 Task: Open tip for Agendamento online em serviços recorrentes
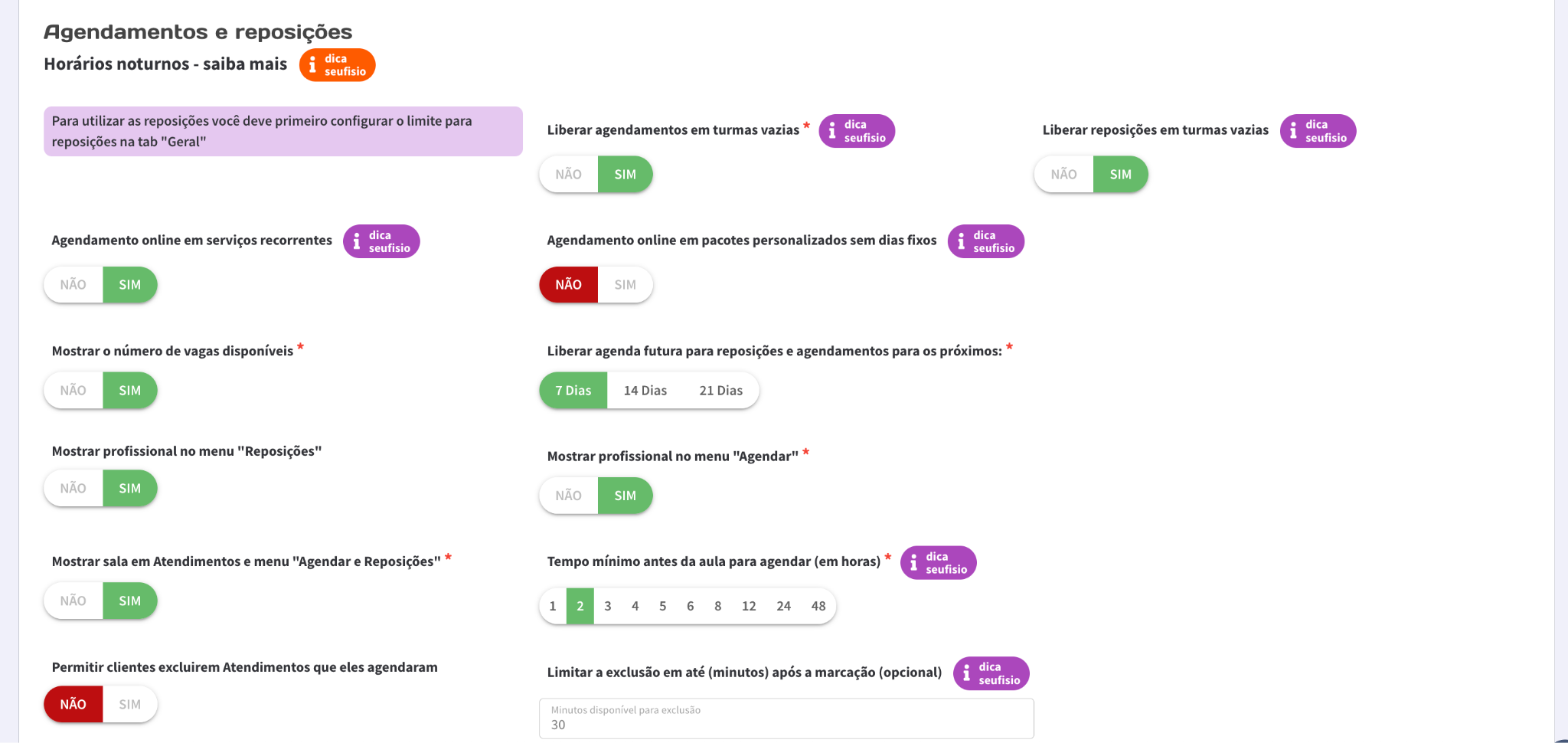[381, 241]
